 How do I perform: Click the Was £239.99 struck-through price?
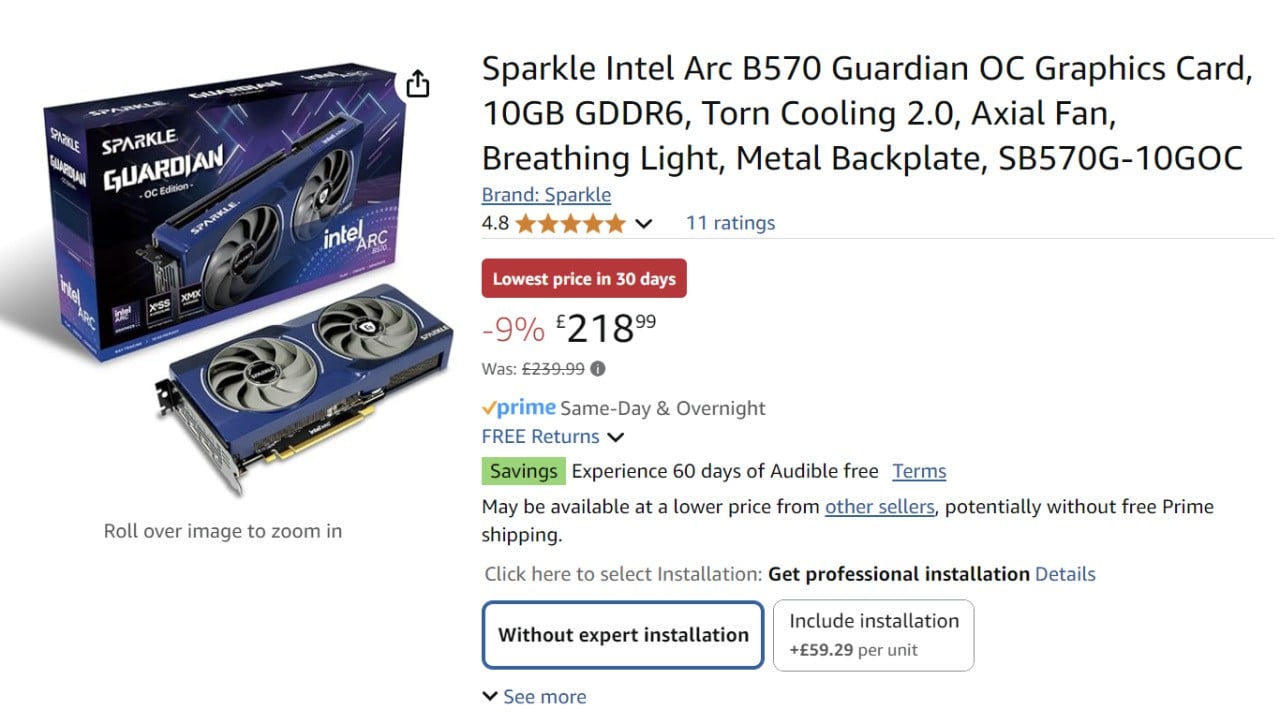[553, 368]
